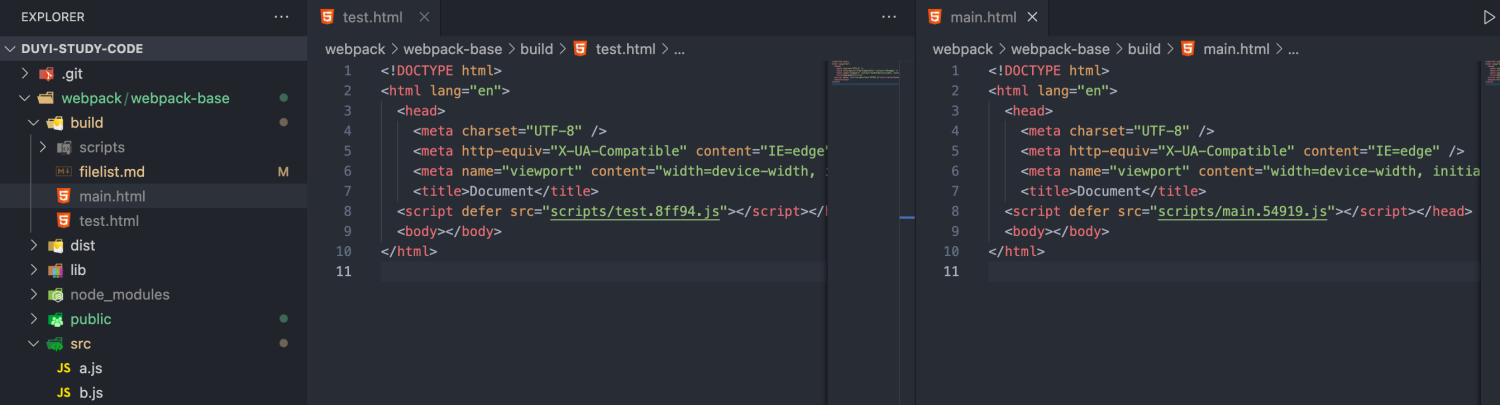Click HTML5 icon on test.html tab
The height and width of the screenshot is (405, 1500).
point(327,17)
